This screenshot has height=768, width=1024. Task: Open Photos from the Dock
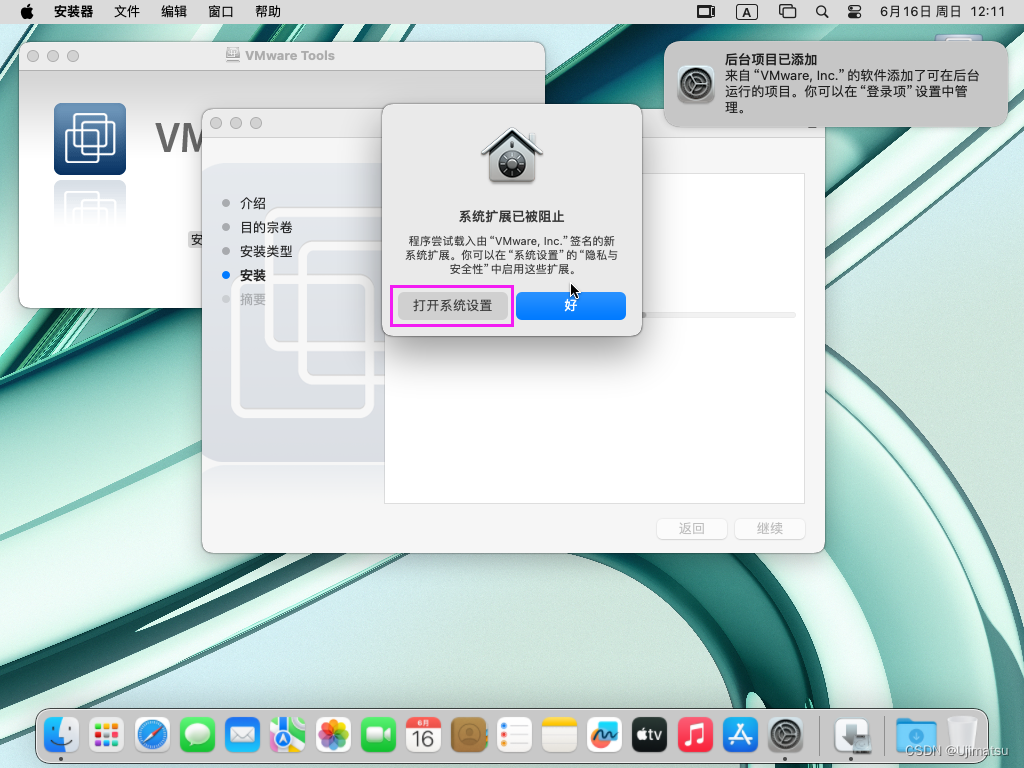tap(333, 735)
